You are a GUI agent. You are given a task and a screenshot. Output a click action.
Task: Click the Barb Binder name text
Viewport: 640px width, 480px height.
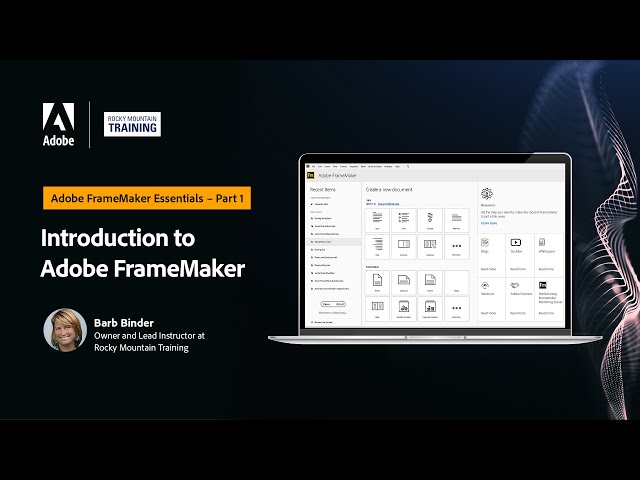point(124,323)
